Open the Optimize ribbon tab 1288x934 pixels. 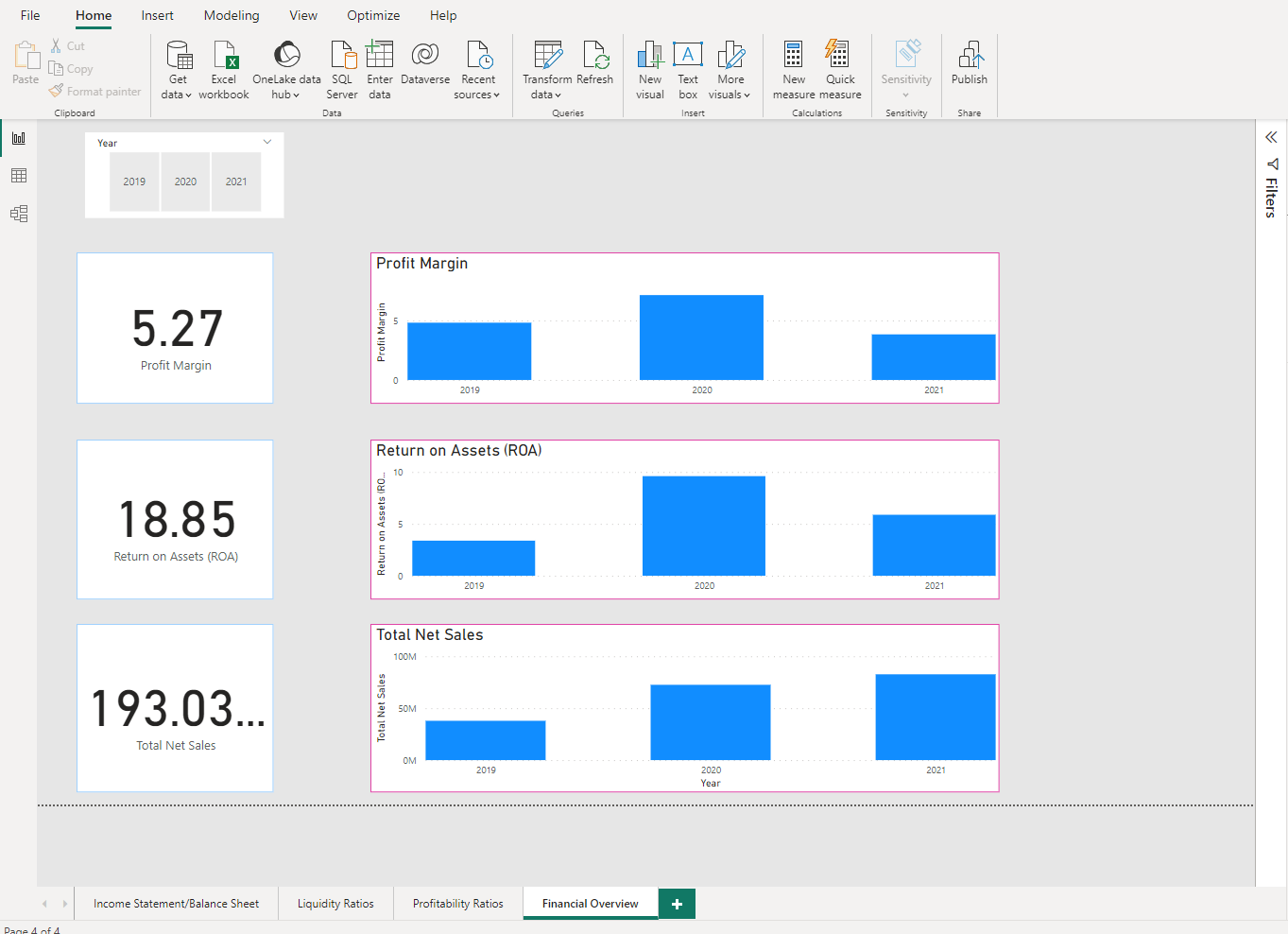[x=373, y=15]
